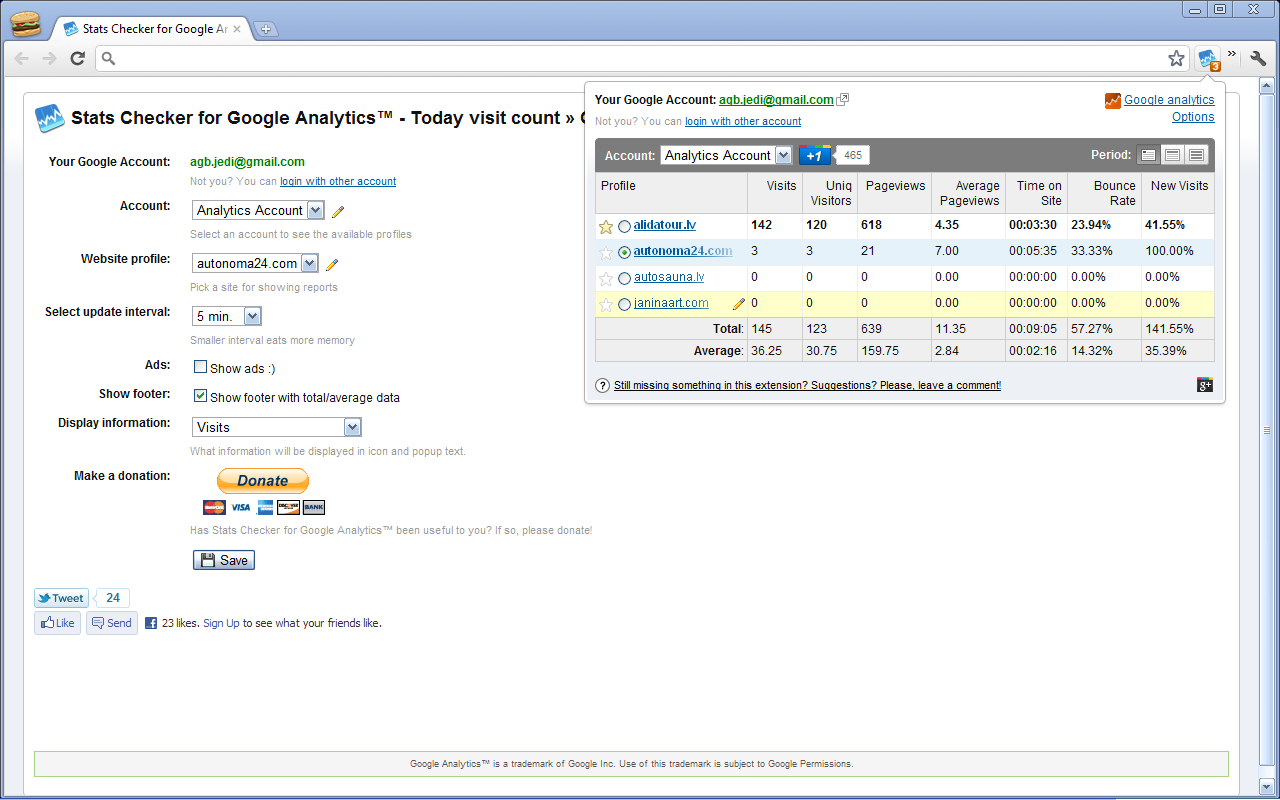Select second Period view icon

click(x=1173, y=155)
